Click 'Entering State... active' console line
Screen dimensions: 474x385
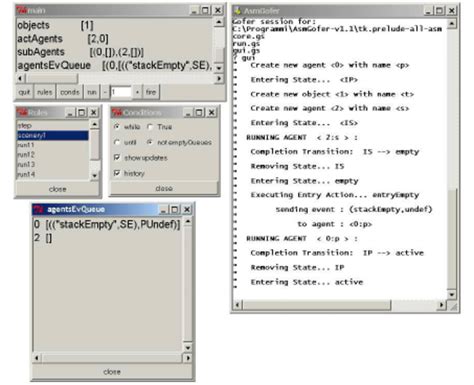[x=307, y=282]
